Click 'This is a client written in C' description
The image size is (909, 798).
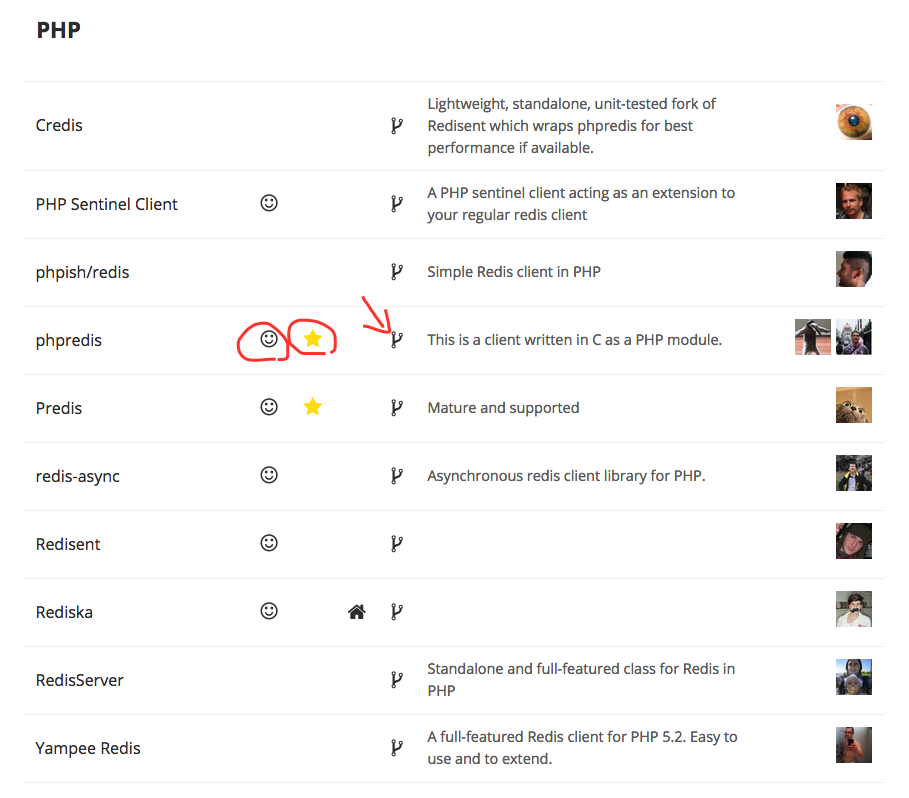pyautogui.click(x=575, y=340)
